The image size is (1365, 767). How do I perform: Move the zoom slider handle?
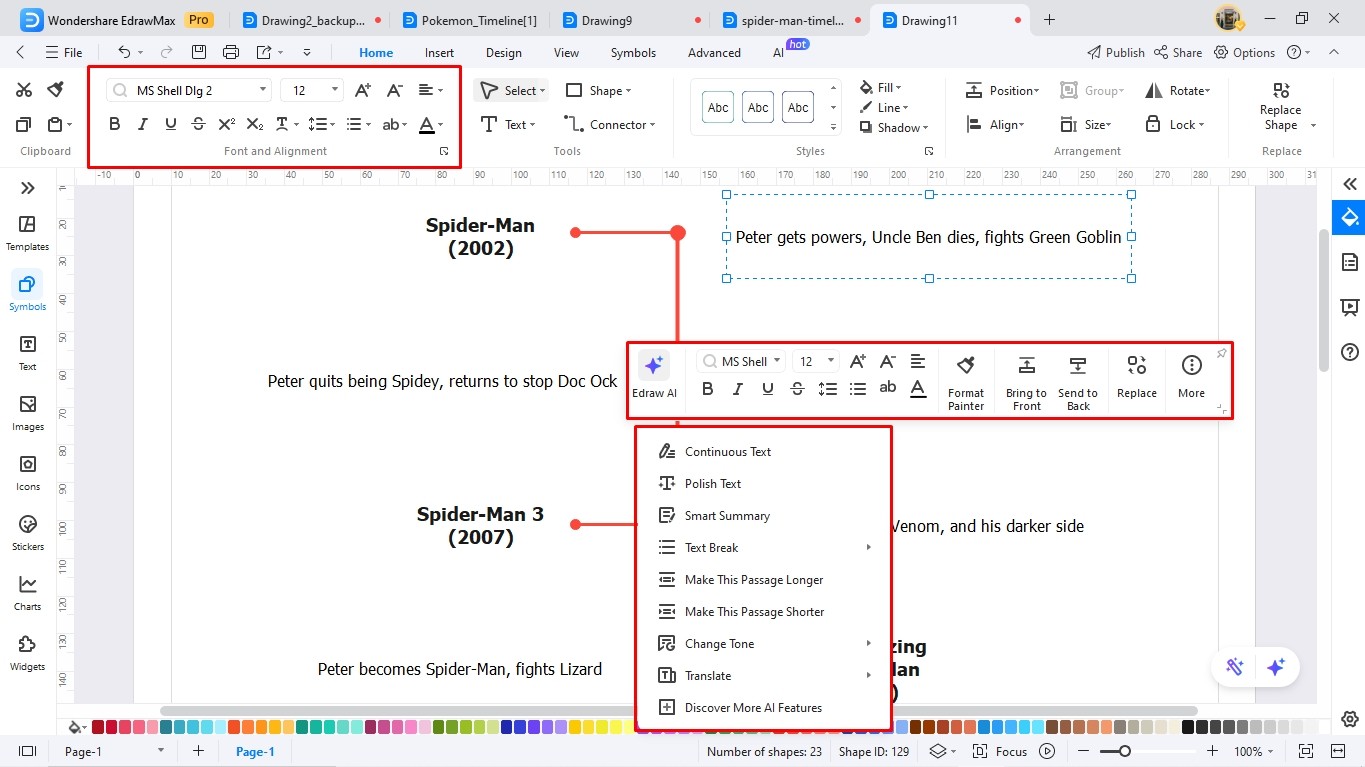[x=1125, y=751]
